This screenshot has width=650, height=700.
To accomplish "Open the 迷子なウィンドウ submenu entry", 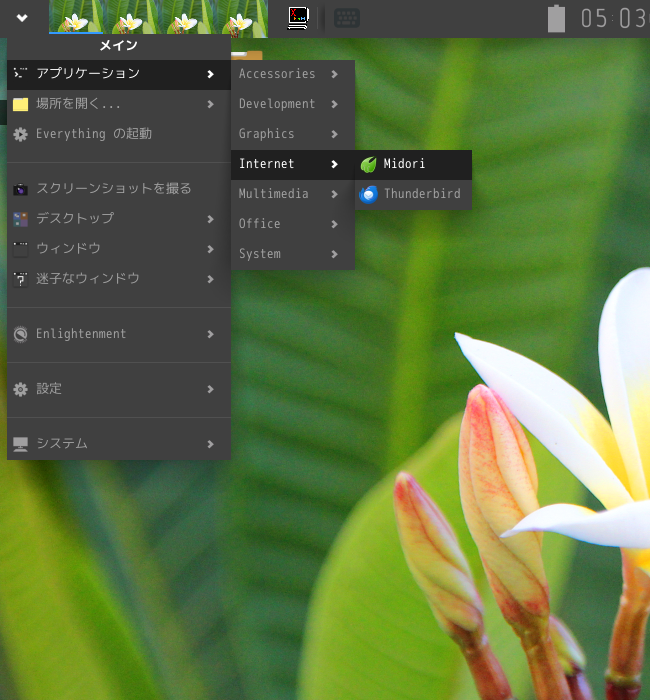I will pyautogui.click(x=119, y=279).
